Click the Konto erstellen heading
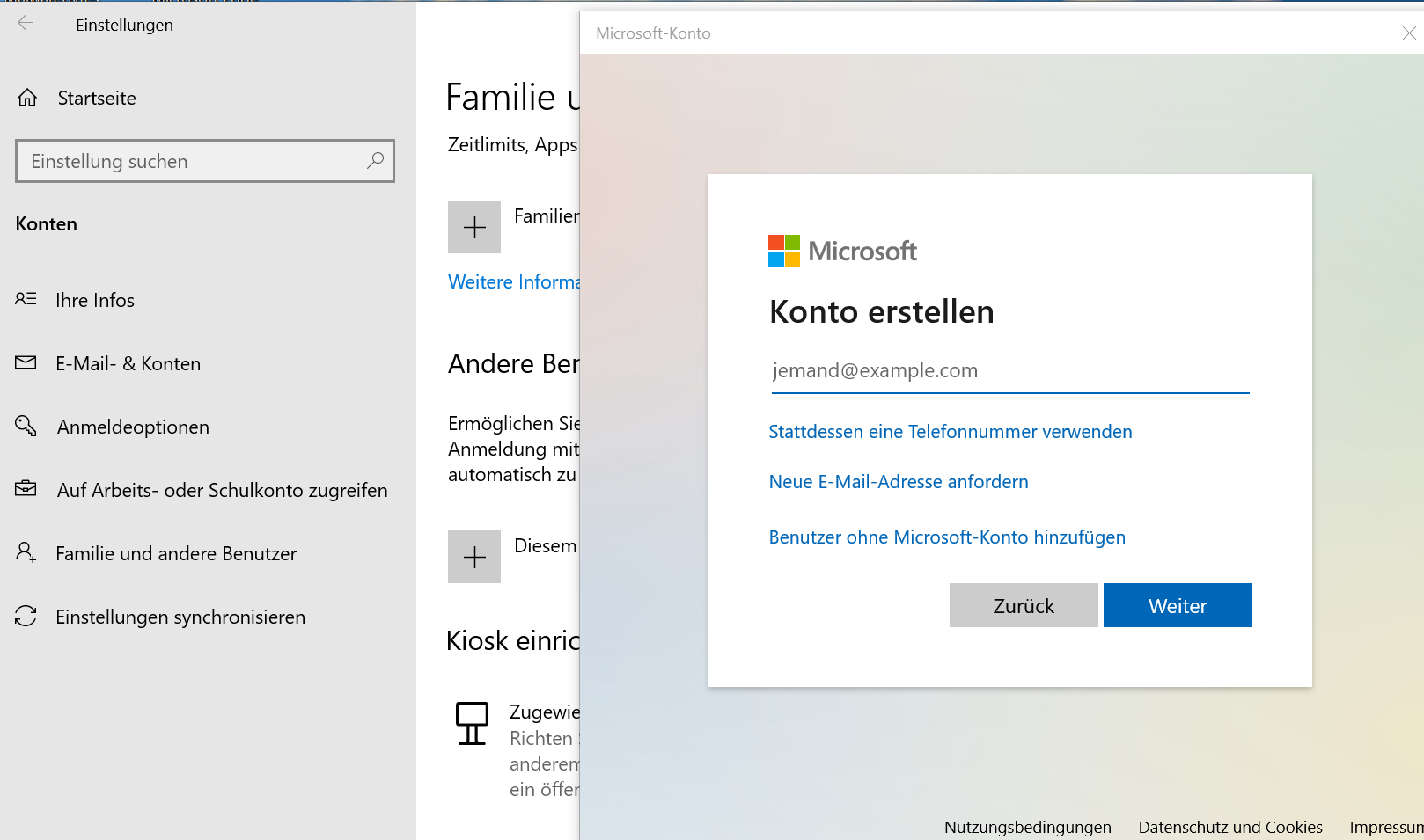 [x=882, y=311]
